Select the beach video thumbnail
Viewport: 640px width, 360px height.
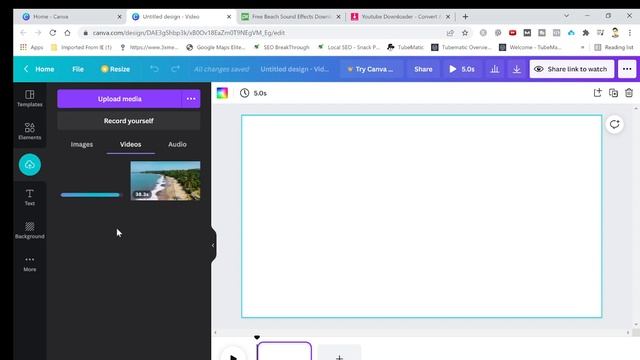tap(165, 180)
